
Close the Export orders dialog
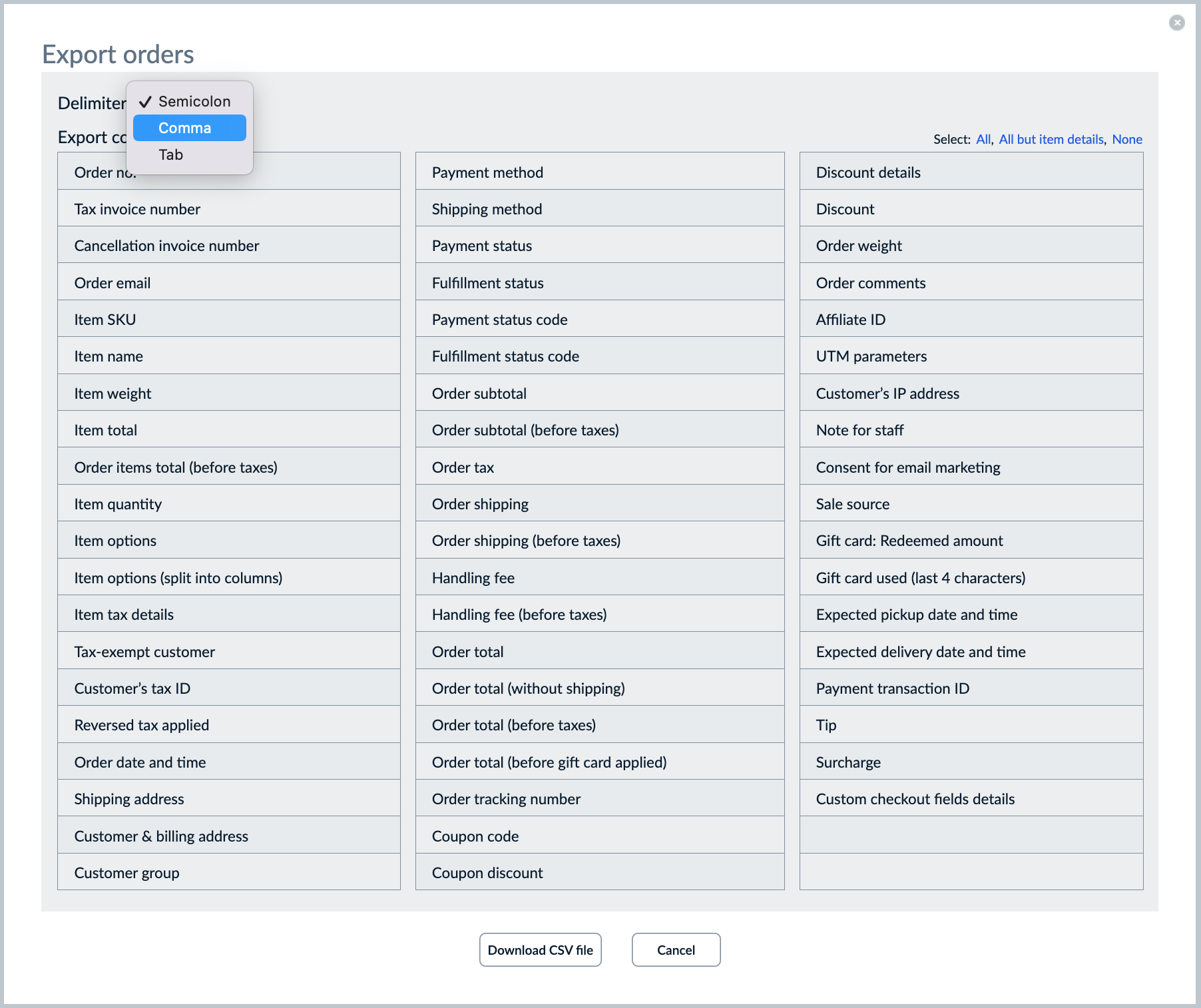coord(1177,22)
